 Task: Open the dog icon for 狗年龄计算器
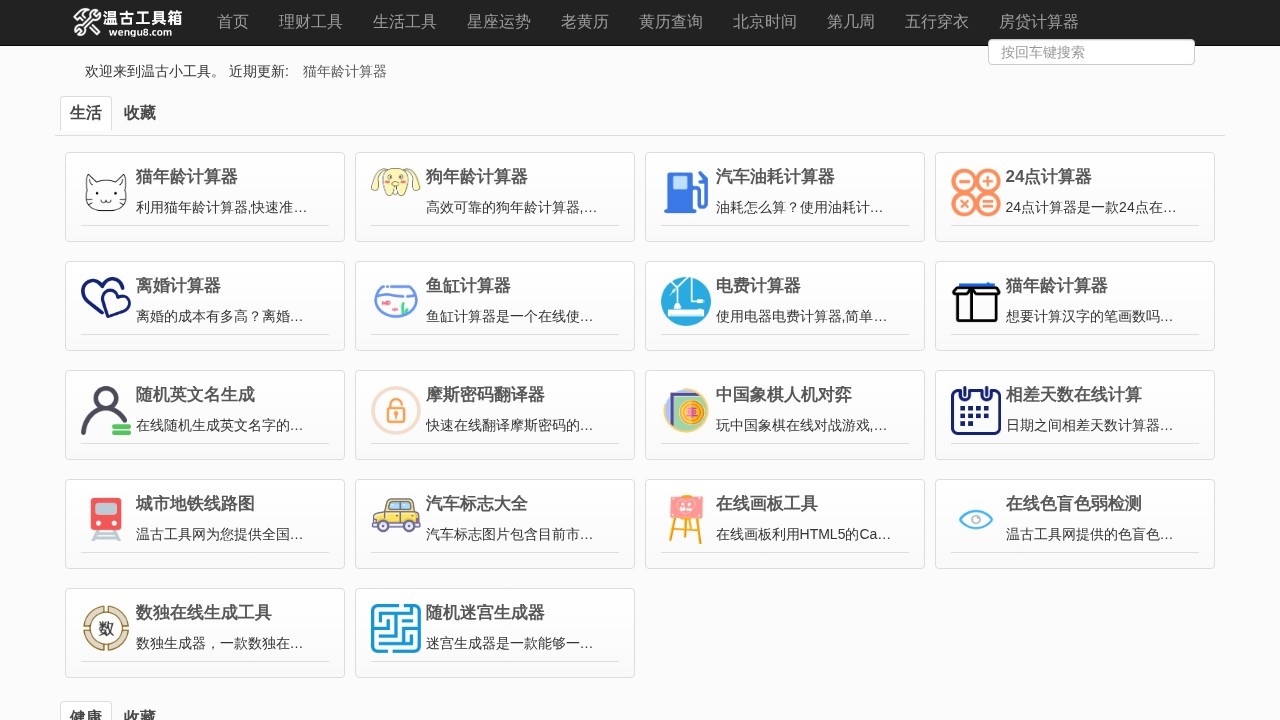pos(395,182)
